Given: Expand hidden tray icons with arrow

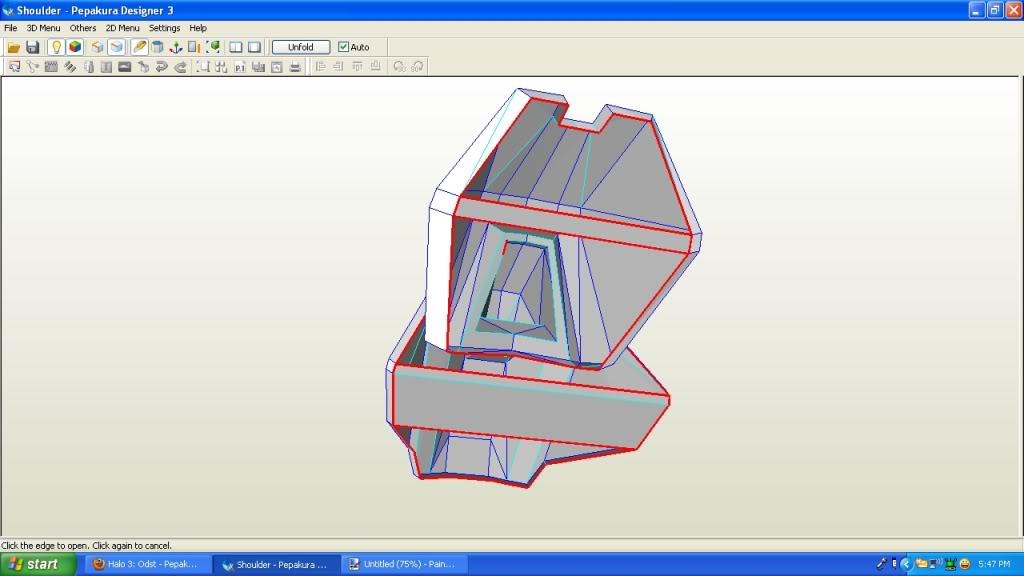Looking at the screenshot, I should tap(906, 564).
